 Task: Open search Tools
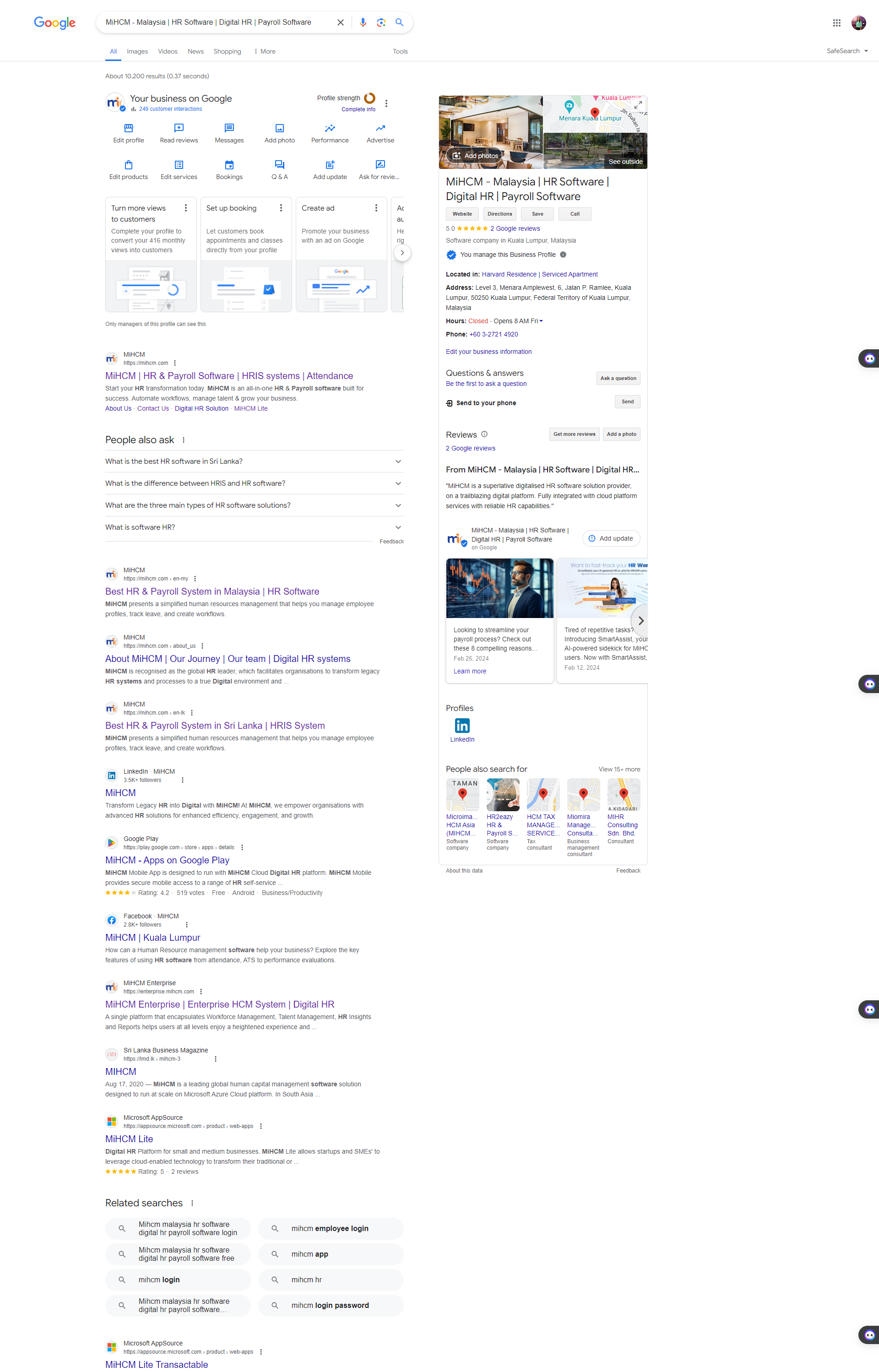(x=400, y=51)
